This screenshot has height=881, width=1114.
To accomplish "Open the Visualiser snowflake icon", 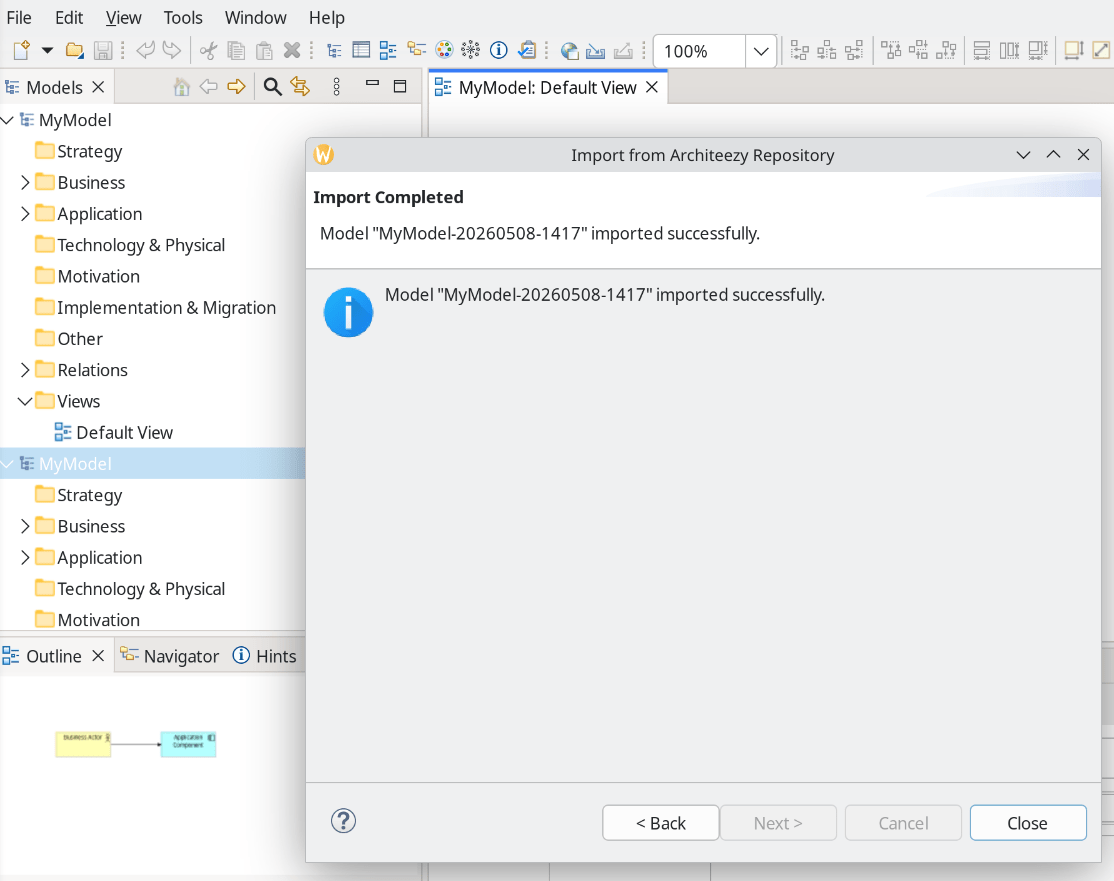I will [470, 50].
